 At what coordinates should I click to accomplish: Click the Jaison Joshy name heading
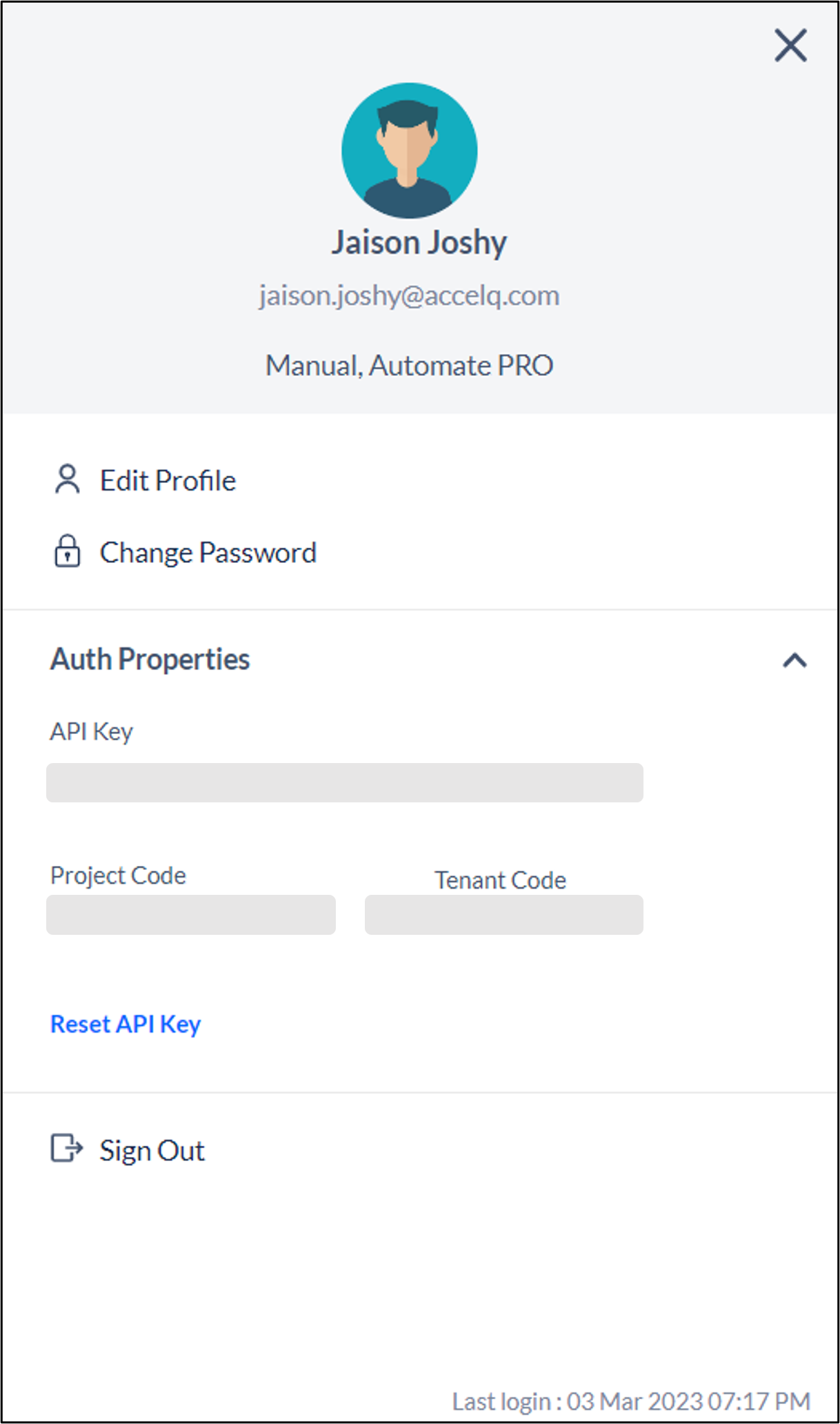pos(419,243)
